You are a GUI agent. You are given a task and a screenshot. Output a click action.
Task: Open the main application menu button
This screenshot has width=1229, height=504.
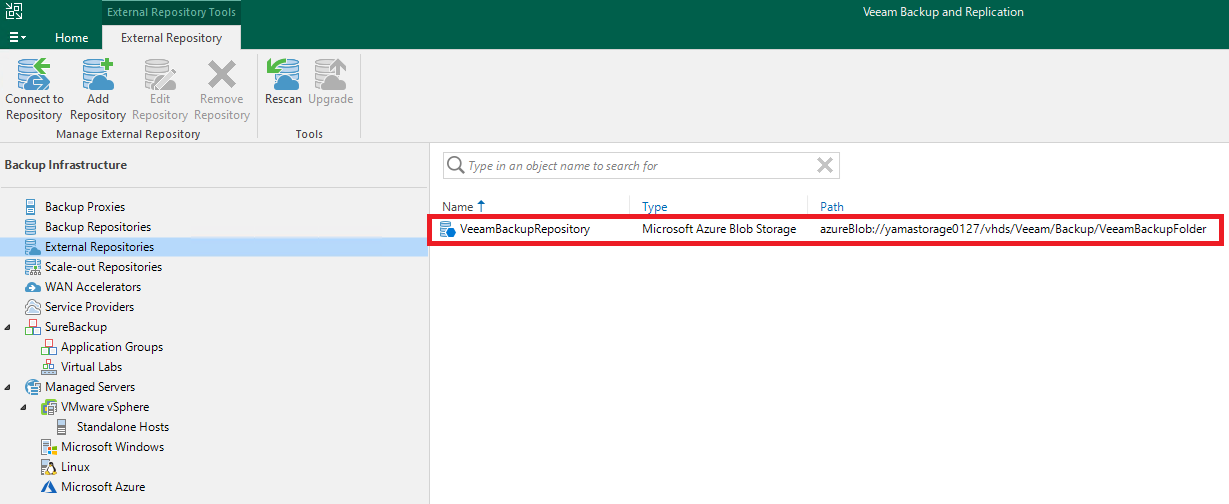[18, 37]
